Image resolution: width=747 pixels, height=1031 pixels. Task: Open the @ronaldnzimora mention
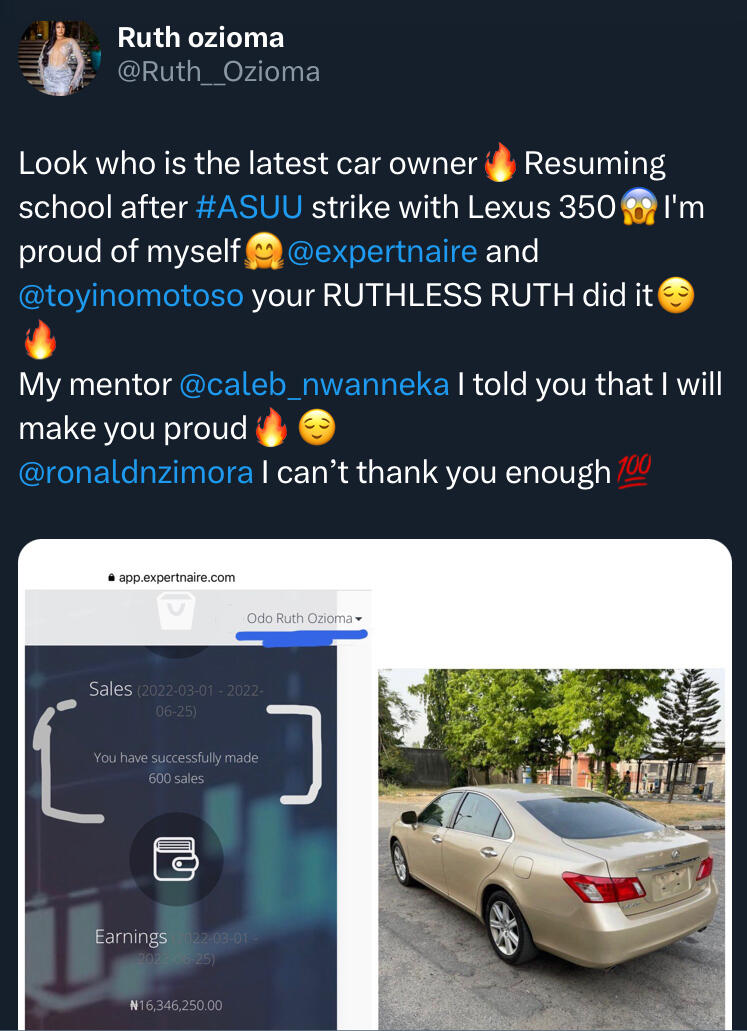click(136, 473)
